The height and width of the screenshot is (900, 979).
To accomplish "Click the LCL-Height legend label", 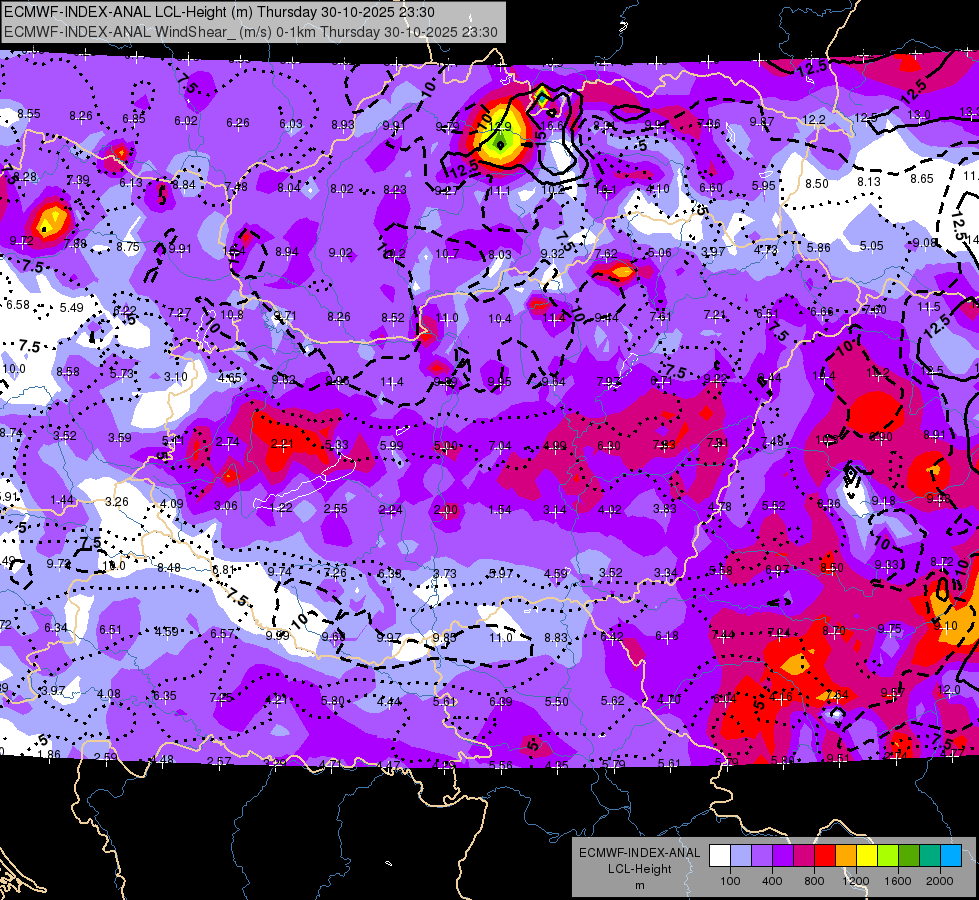I will pyautogui.click(x=639, y=869).
